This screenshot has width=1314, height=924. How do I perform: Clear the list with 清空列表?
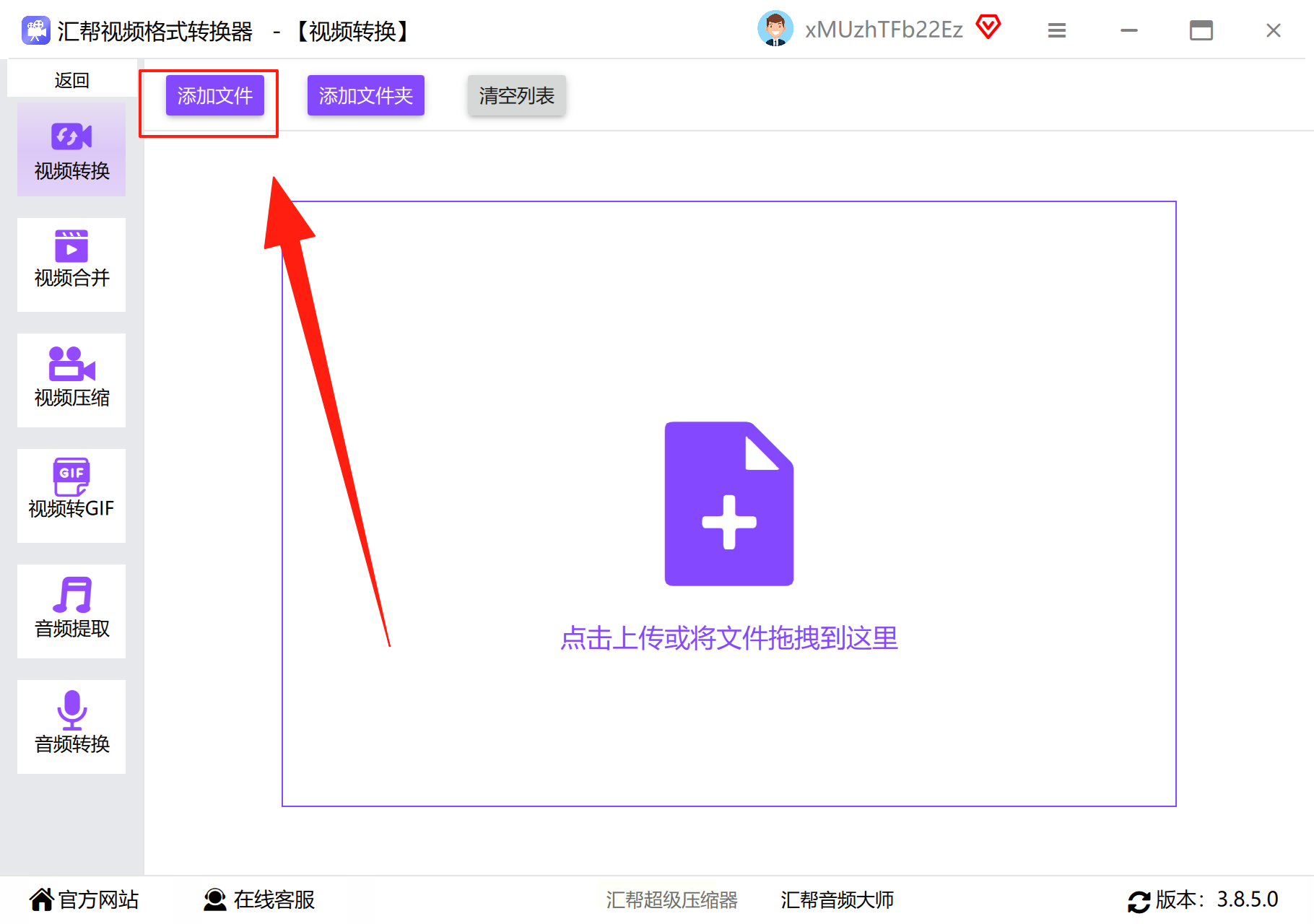click(x=517, y=95)
